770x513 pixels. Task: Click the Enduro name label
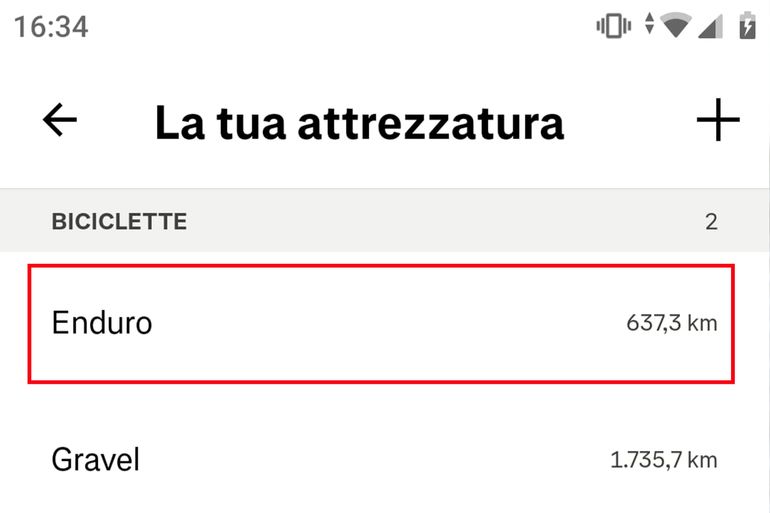[x=102, y=323]
